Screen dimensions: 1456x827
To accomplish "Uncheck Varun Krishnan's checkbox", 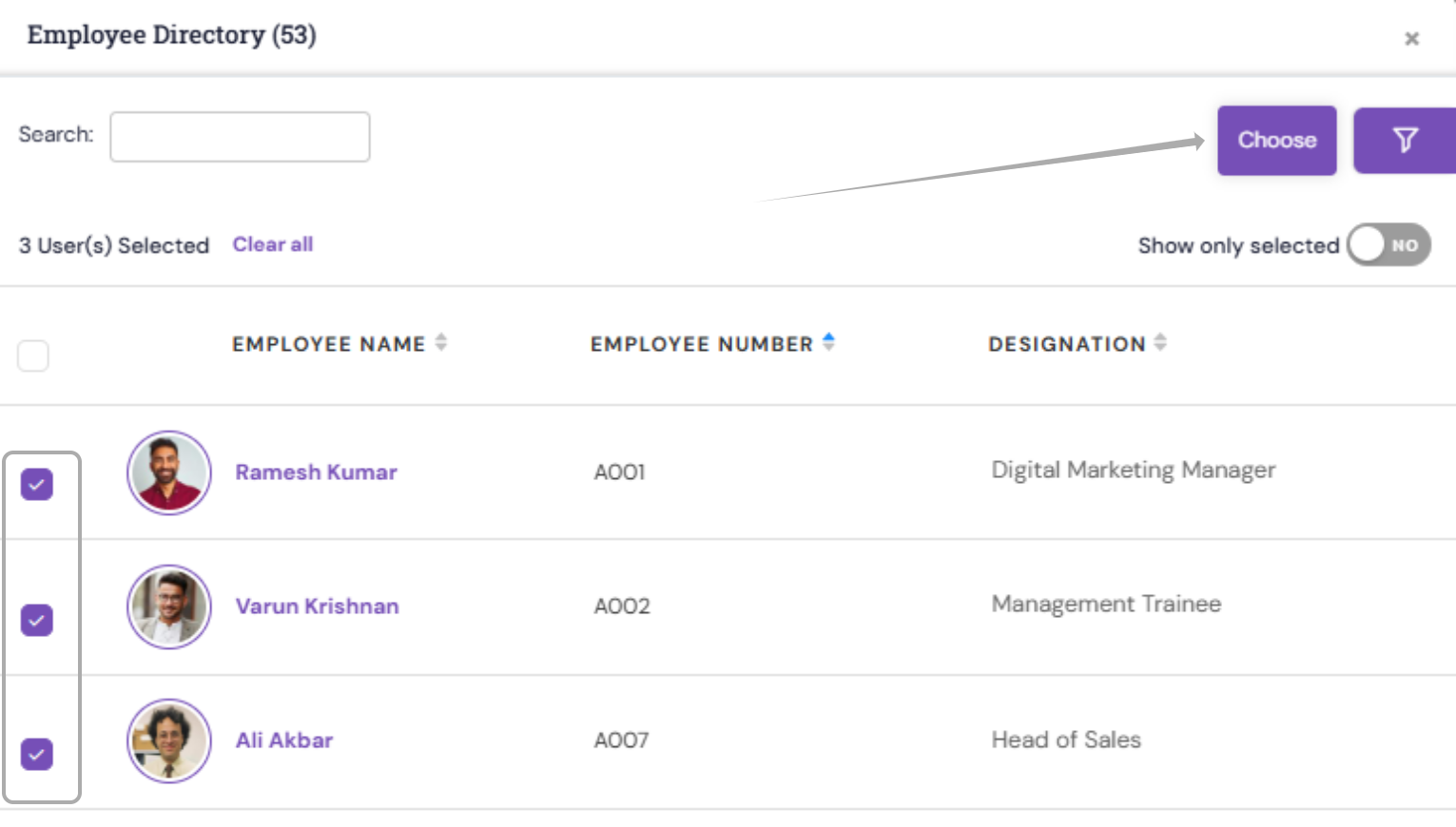I will click(x=37, y=620).
